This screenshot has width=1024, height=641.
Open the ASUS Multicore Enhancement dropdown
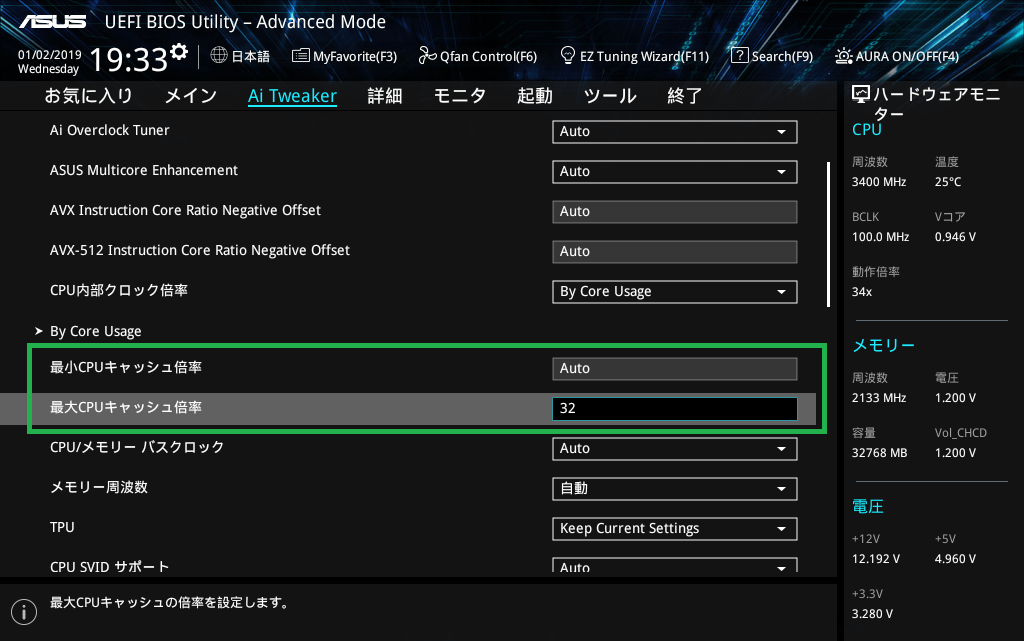675,172
